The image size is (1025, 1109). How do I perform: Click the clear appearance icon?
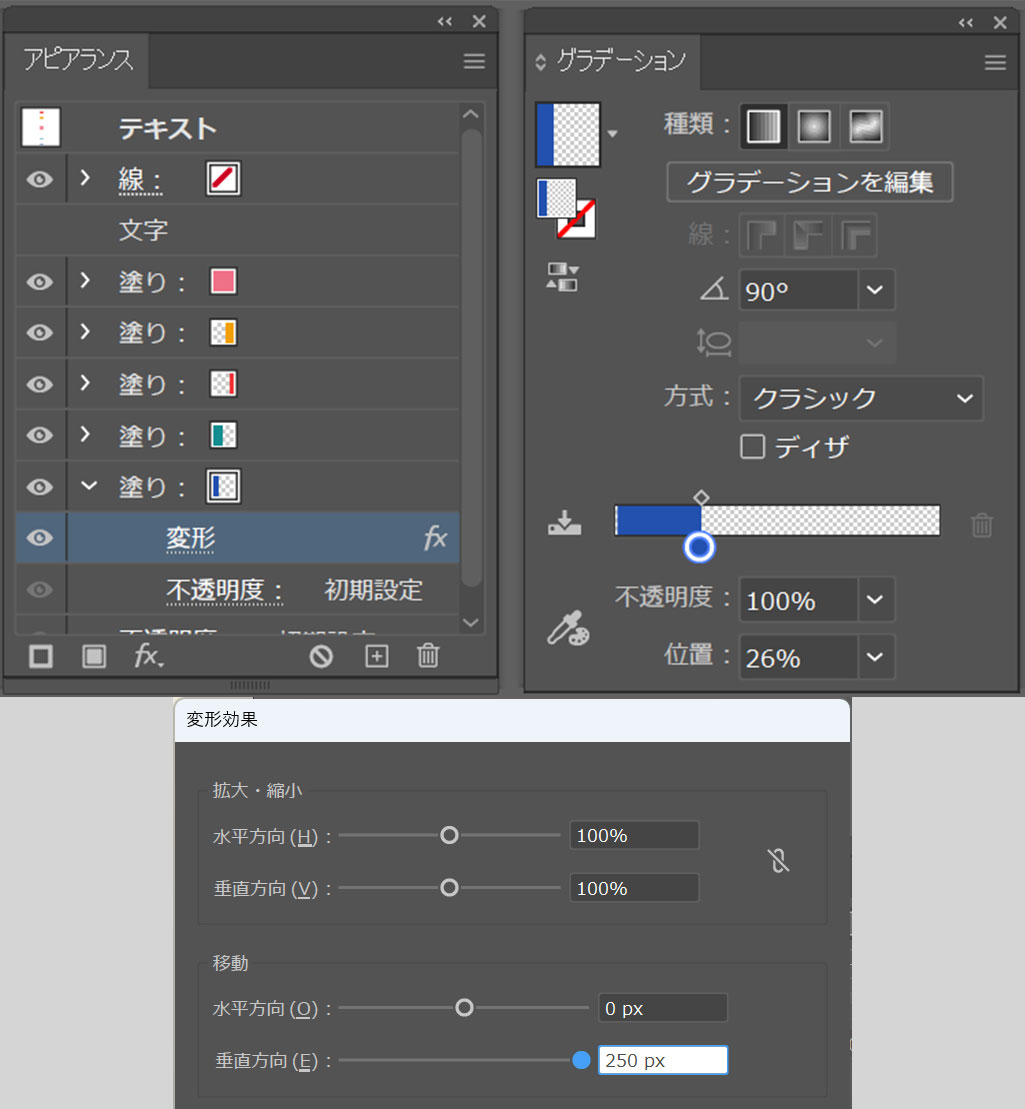tap(321, 656)
